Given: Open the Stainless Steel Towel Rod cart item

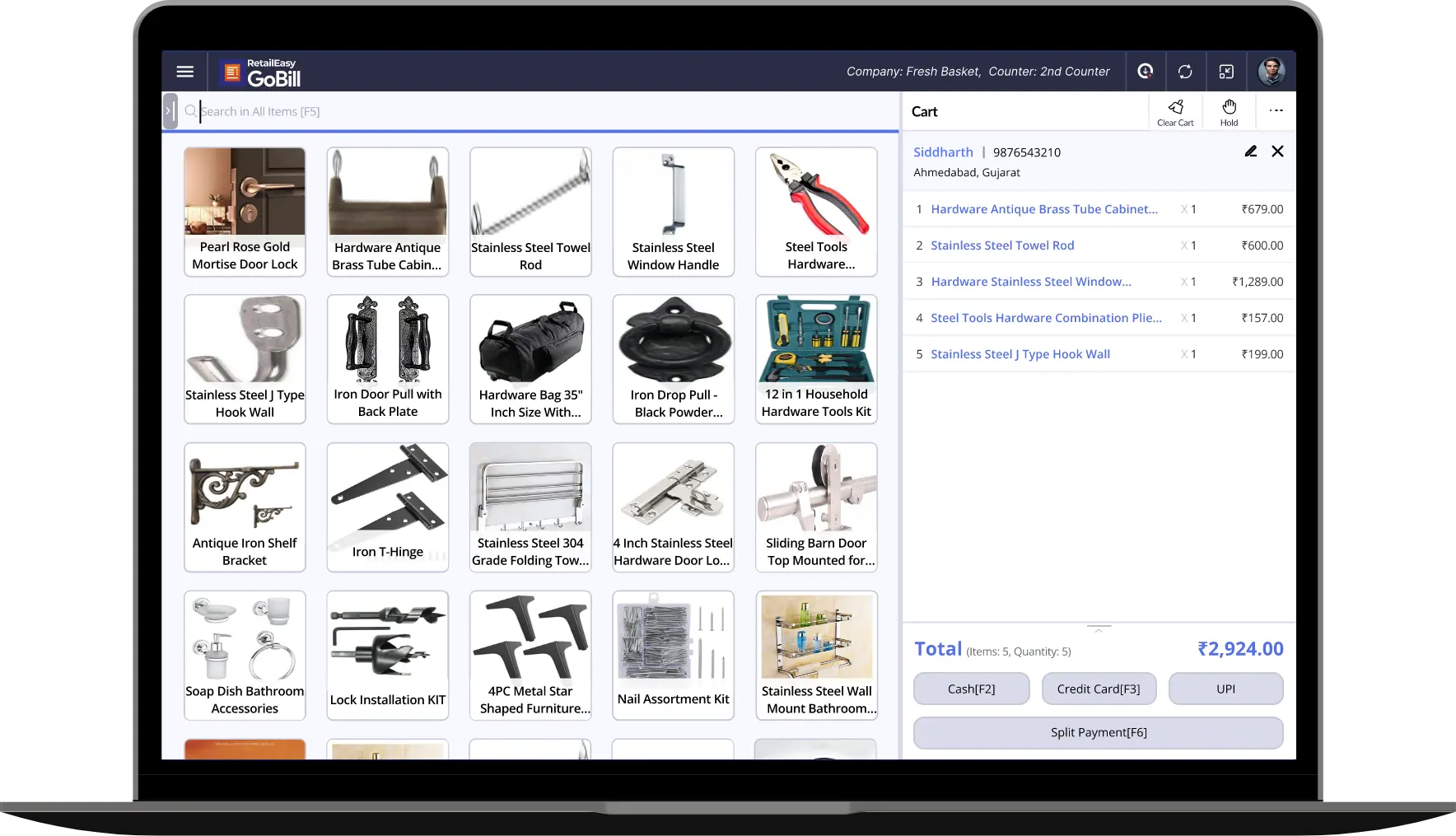Looking at the screenshot, I should (1001, 245).
